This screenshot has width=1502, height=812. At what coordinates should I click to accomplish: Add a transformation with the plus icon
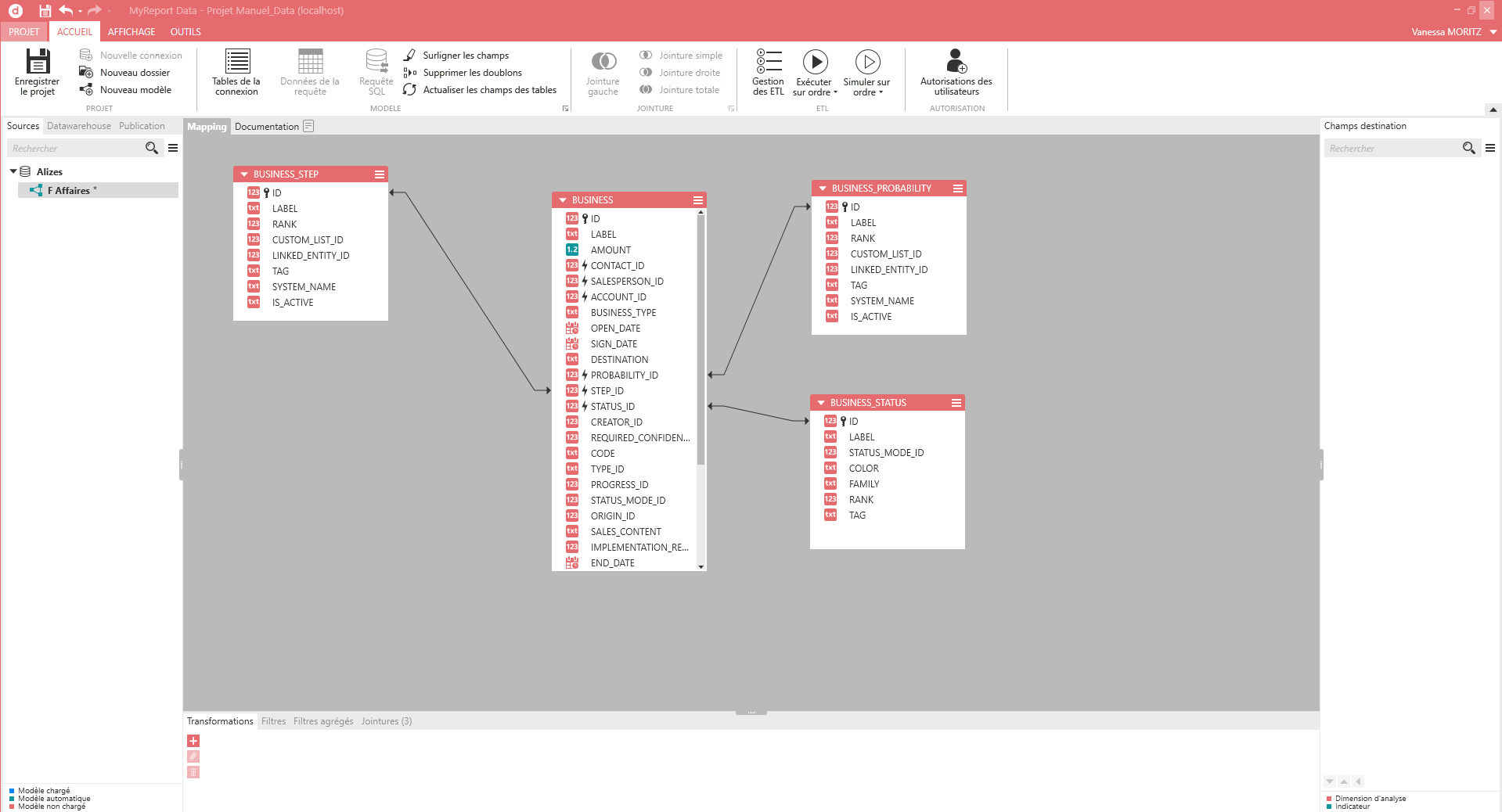coord(193,741)
